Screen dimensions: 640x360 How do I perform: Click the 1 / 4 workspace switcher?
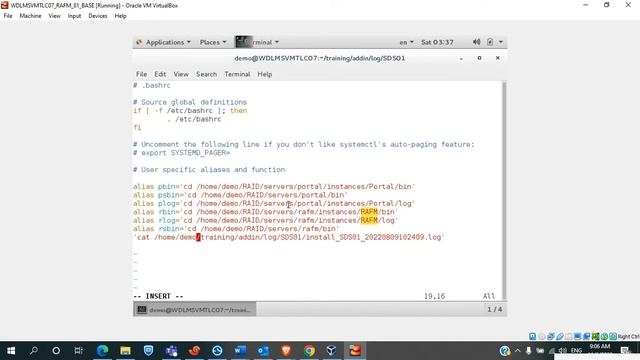point(494,309)
